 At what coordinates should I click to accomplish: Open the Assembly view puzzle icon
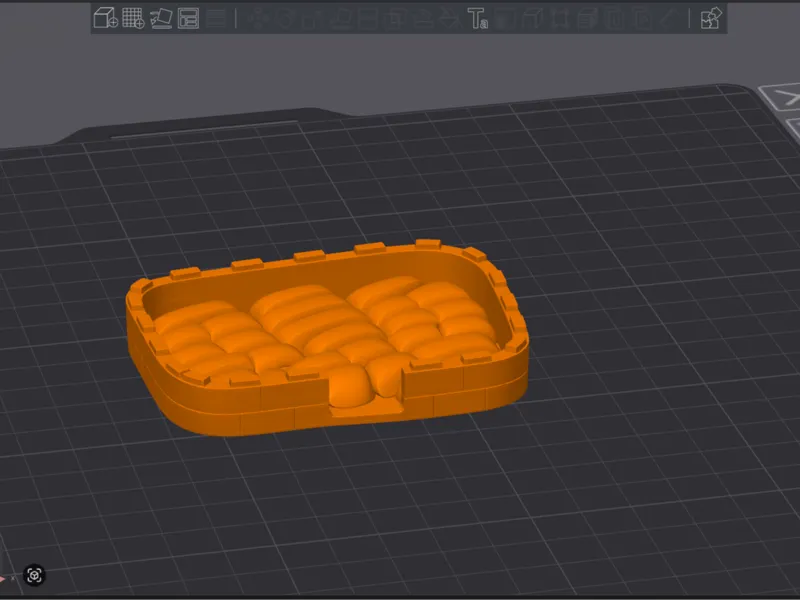tap(711, 18)
